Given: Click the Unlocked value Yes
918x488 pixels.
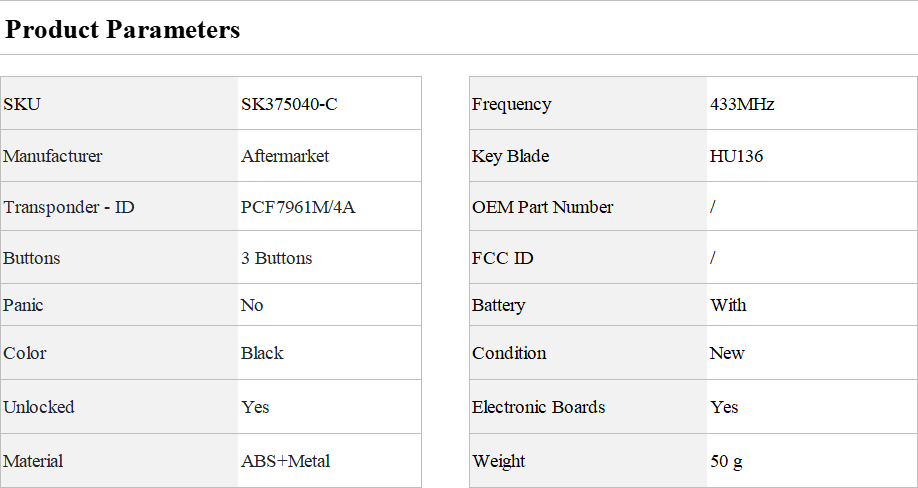Looking at the screenshot, I should click(255, 407).
